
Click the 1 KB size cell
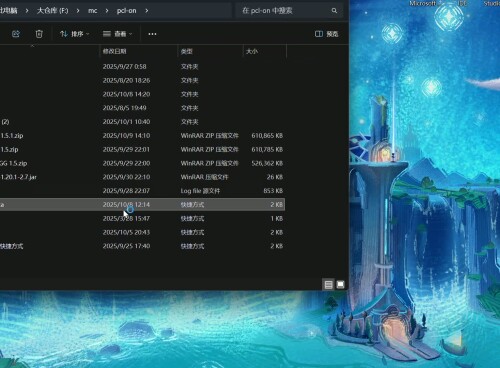(276, 218)
